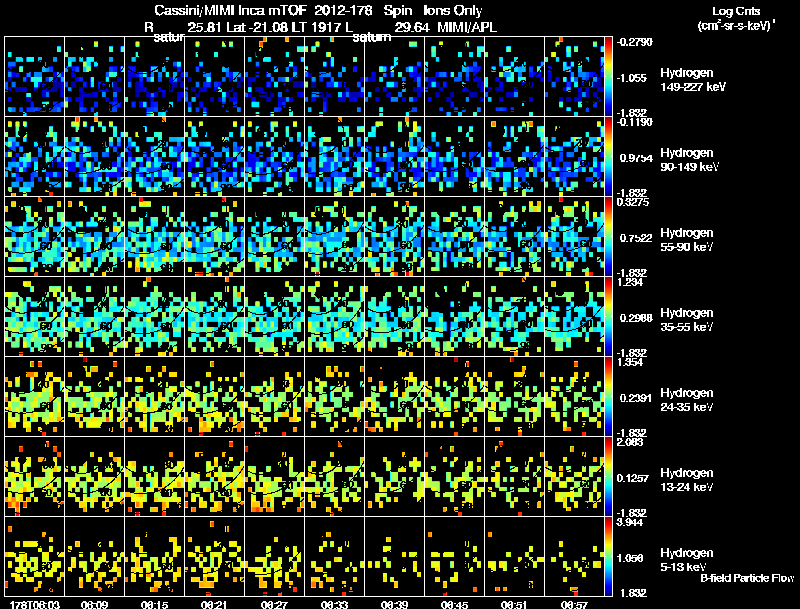Select the 55-90 keV panel at 06:57
Viewport: 800px width, 609px height.
(574, 237)
